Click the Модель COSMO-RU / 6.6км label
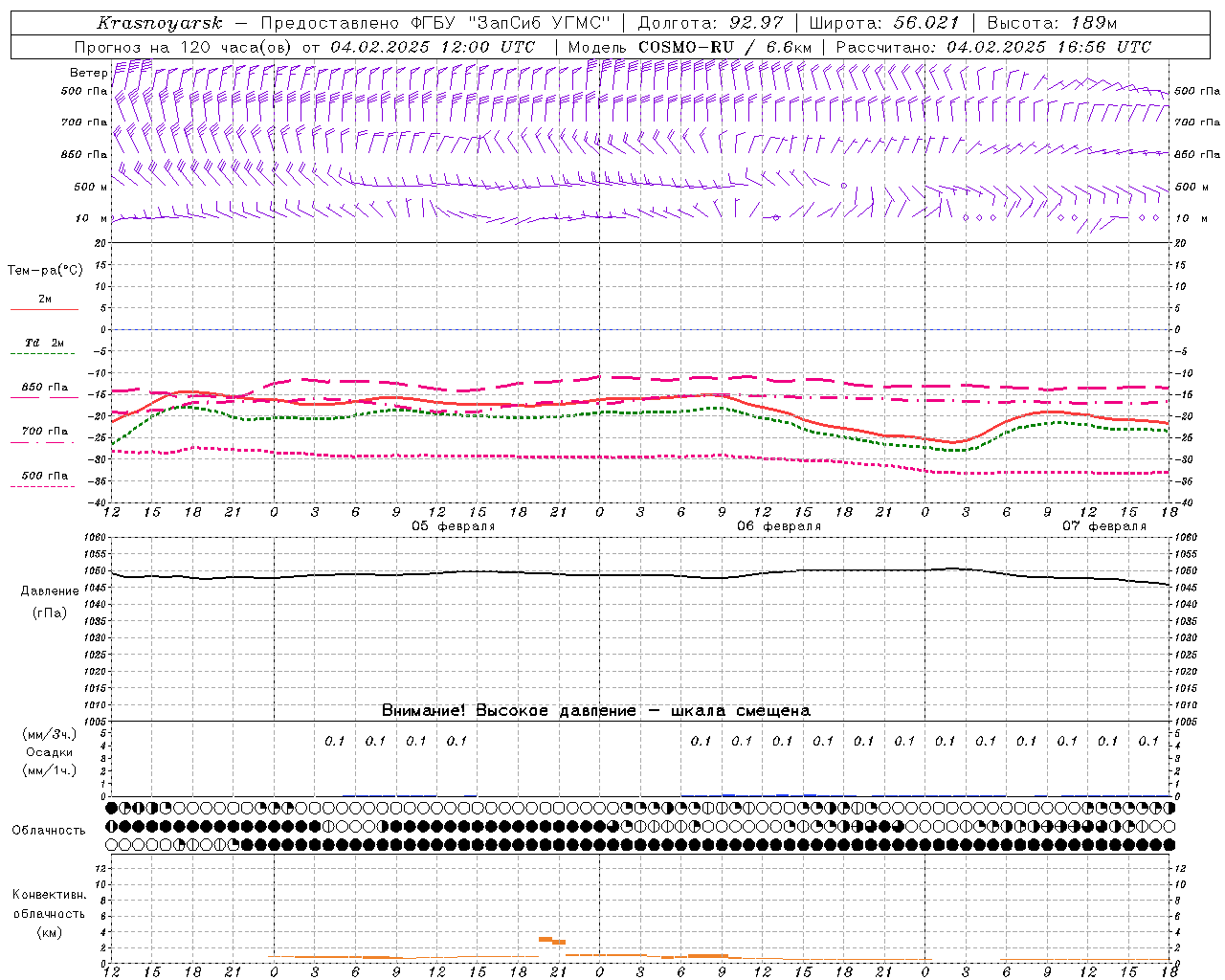1225x980 pixels. (689, 47)
